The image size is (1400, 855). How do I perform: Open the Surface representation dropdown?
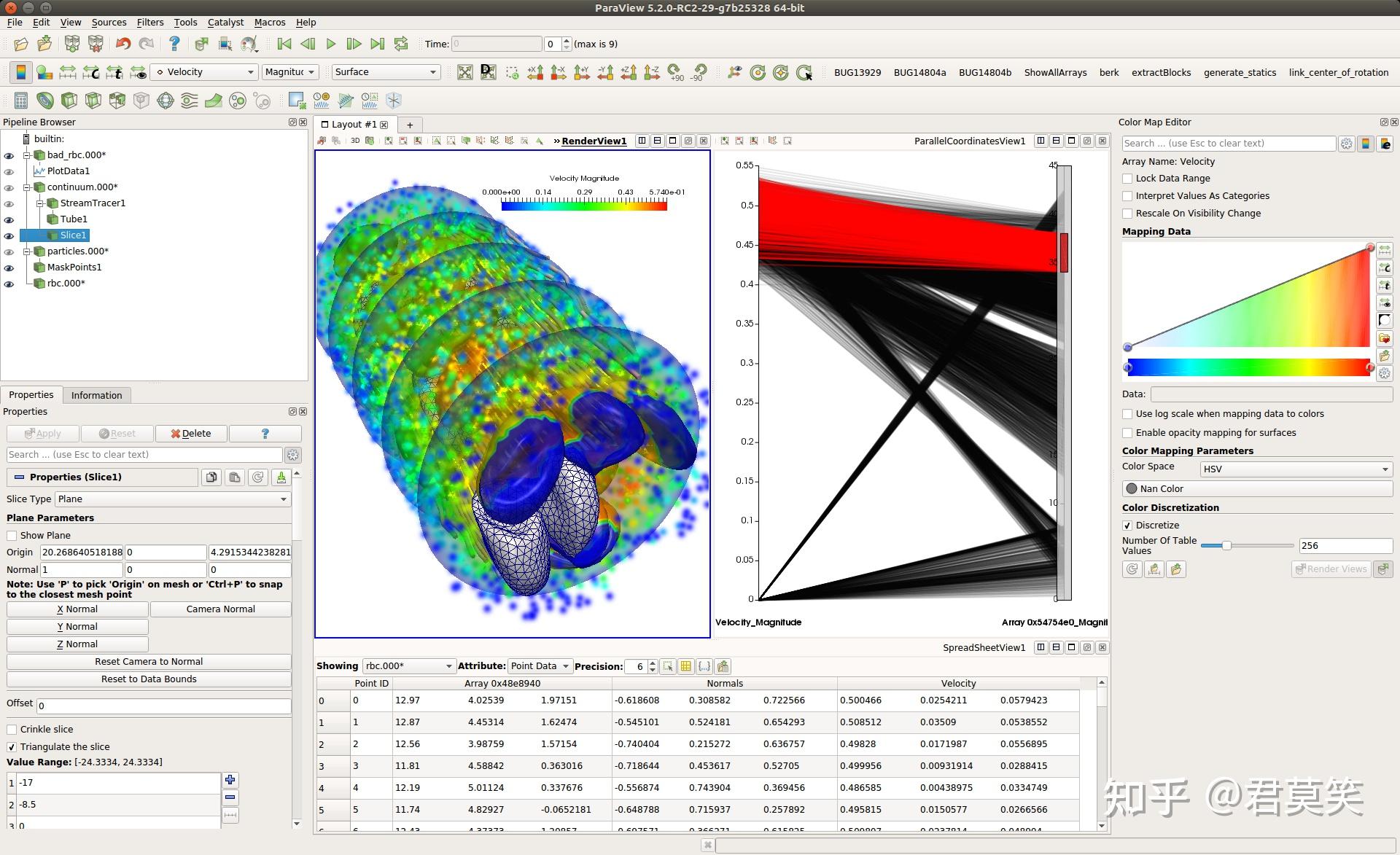tap(386, 72)
